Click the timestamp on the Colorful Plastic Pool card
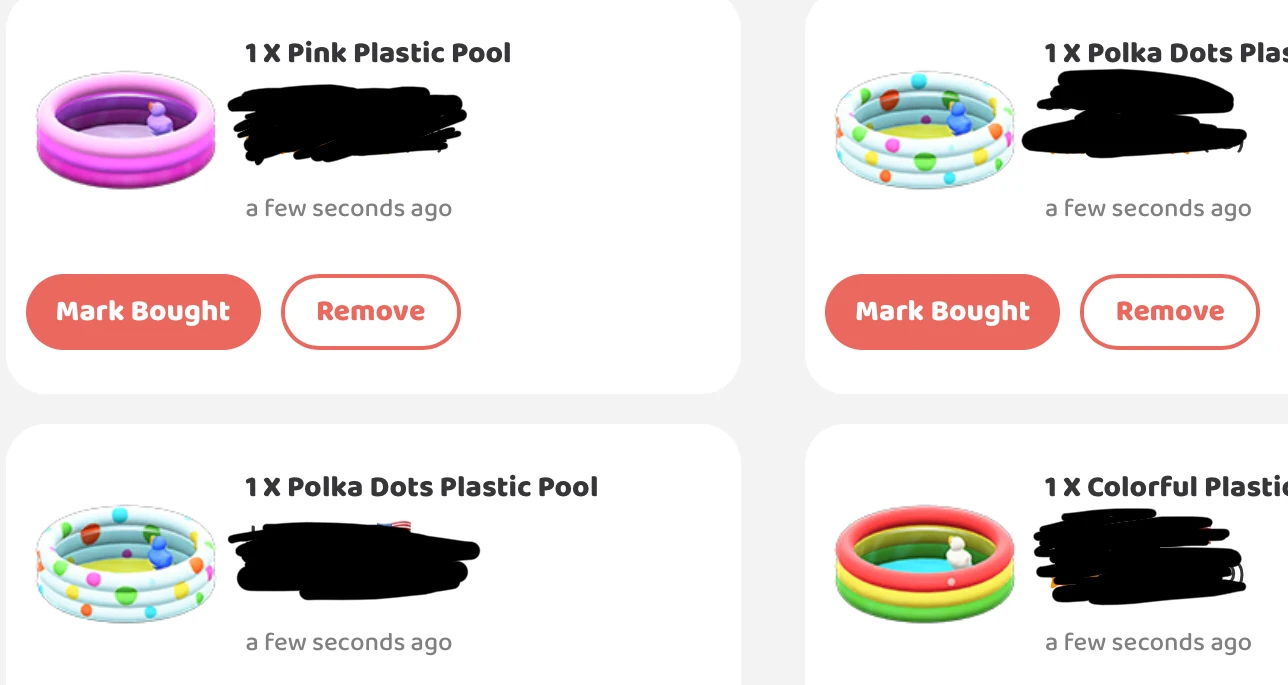The height and width of the screenshot is (685, 1288). click(x=1147, y=642)
